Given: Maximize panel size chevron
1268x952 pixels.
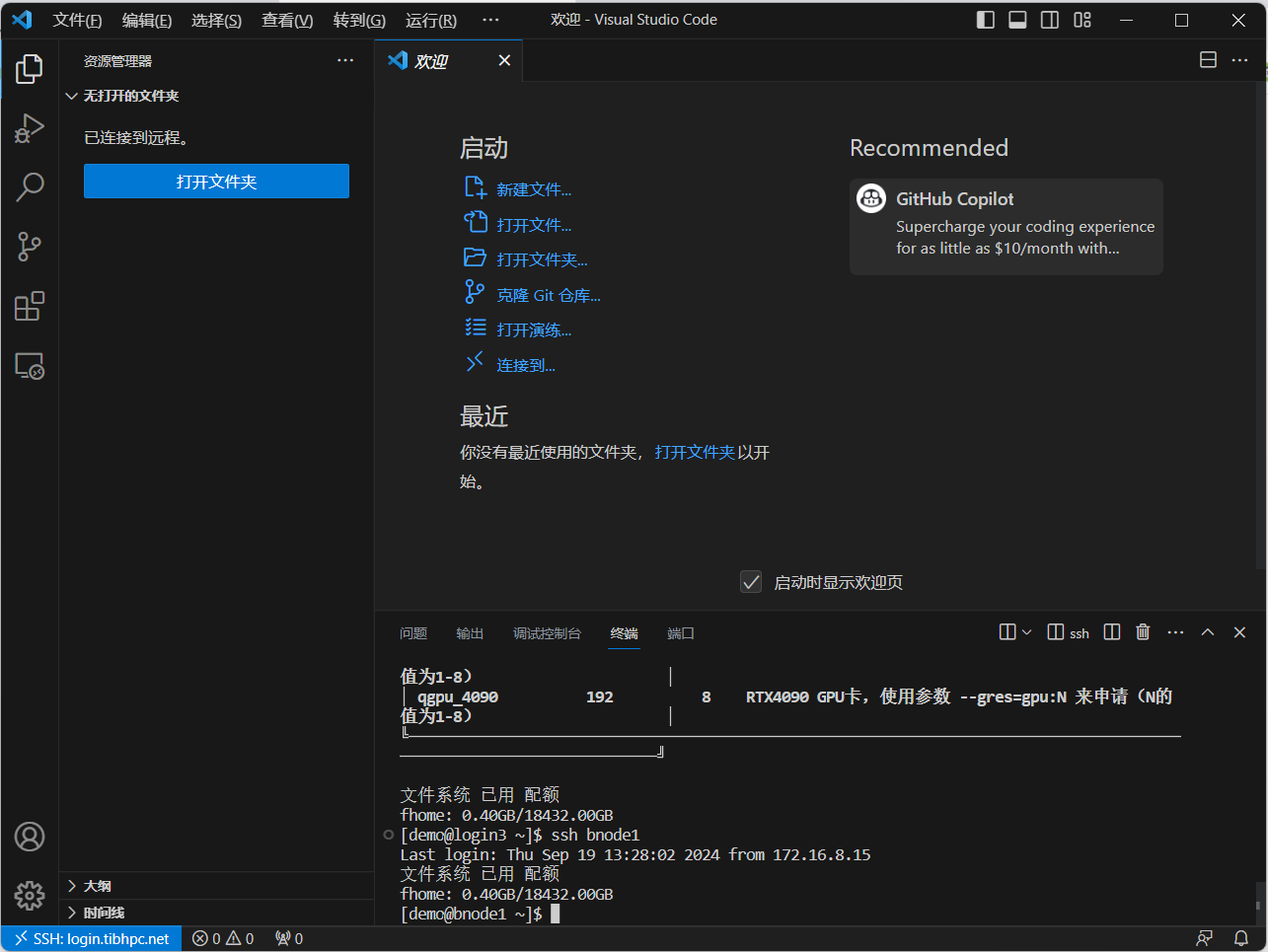Looking at the screenshot, I should coord(1208,632).
